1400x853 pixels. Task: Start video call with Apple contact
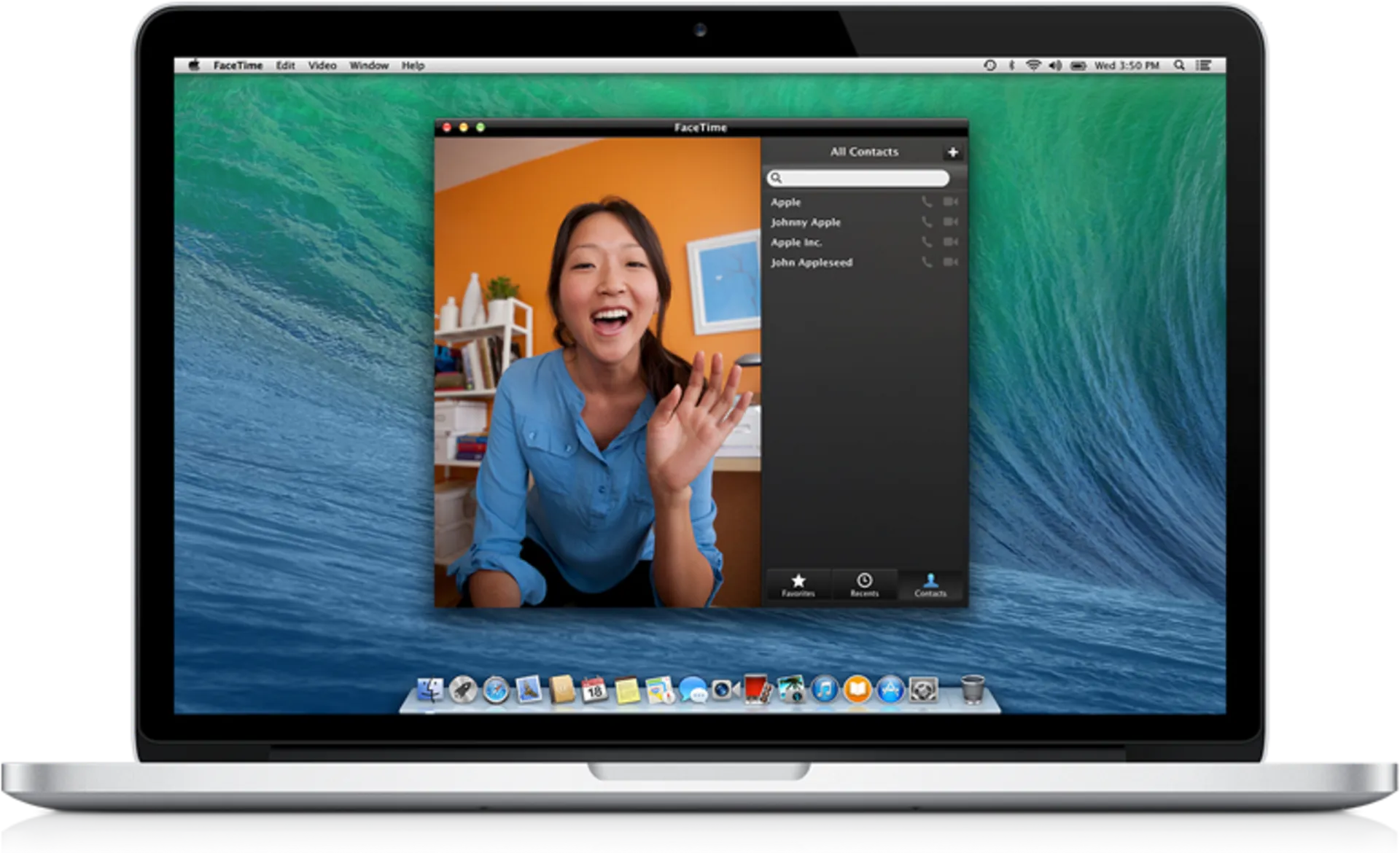coord(950,202)
